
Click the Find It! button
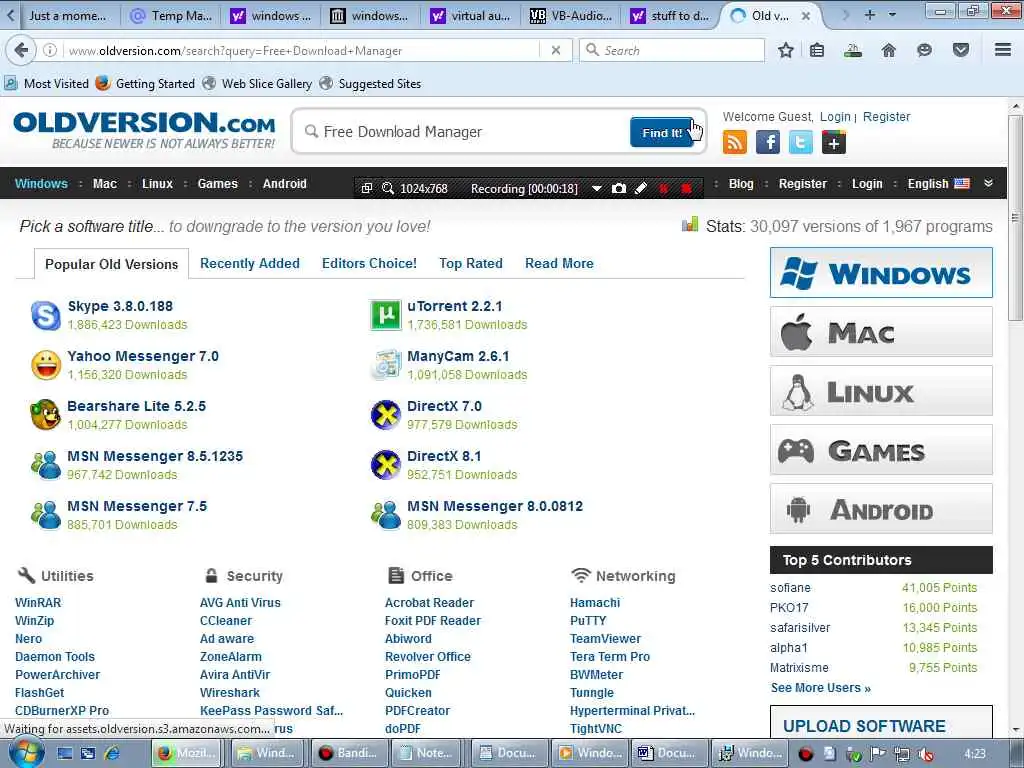coord(662,133)
